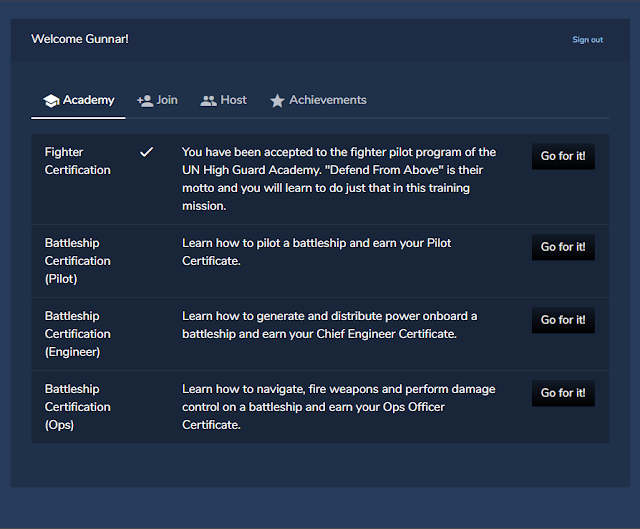
Task: Click the Fighter Certification completed checkmark
Action: click(147, 152)
